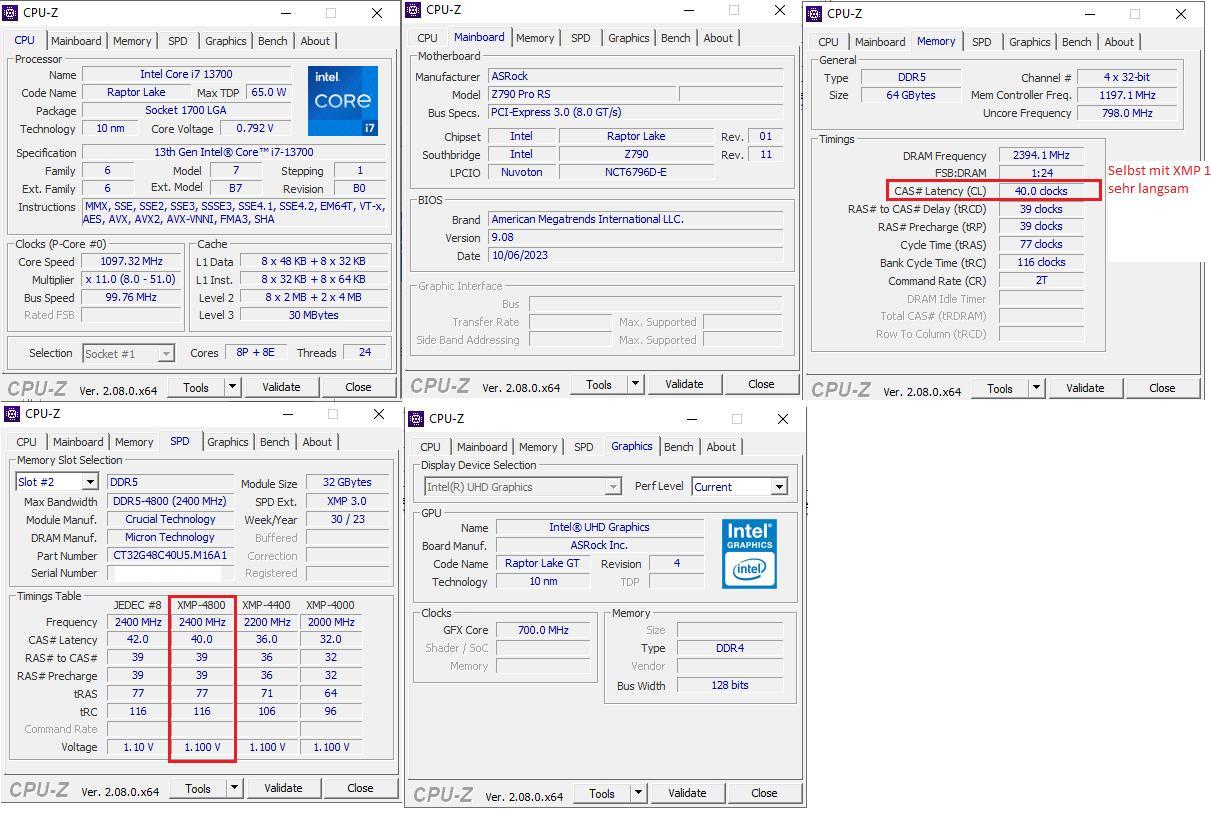
Task: Open Tools dropdown arrow in CPU window
Action: [232, 387]
